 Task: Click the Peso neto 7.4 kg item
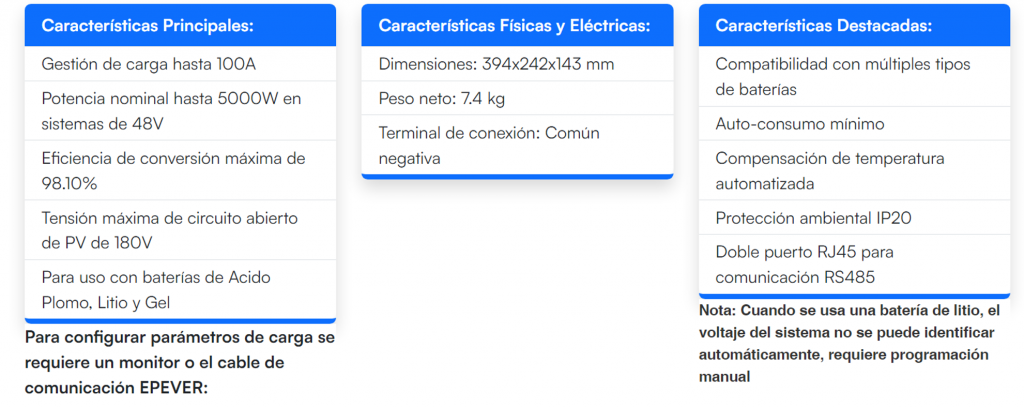pyautogui.click(x=516, y=98)
